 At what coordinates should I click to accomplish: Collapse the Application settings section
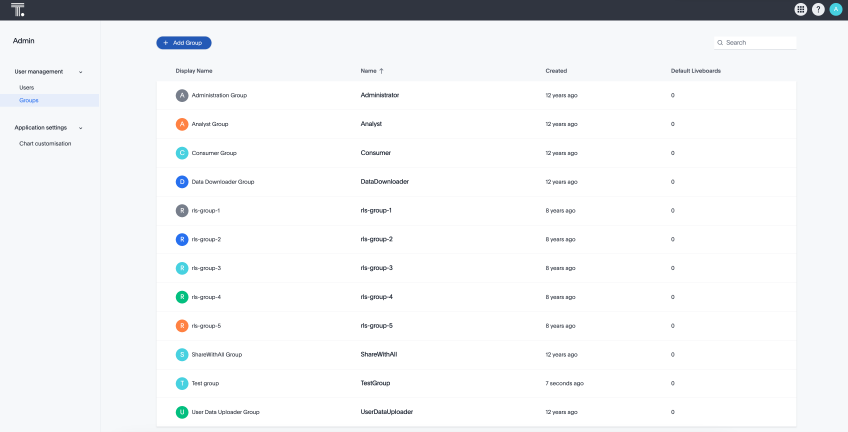point(80,128)
